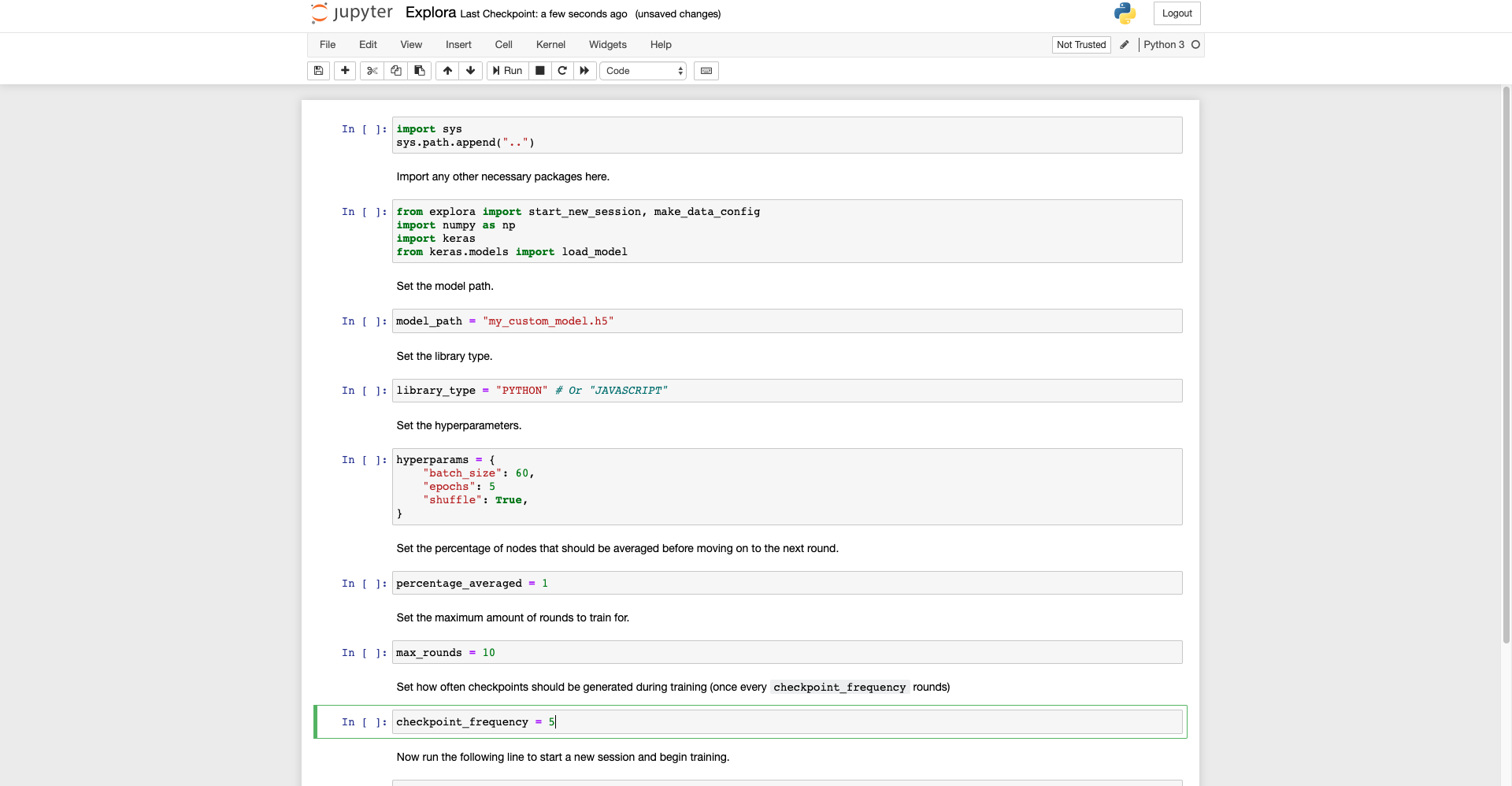Cut selected cells with the scissors icon
The height and width of the screenshot is (786, 1512).
(x=372, y=71)
